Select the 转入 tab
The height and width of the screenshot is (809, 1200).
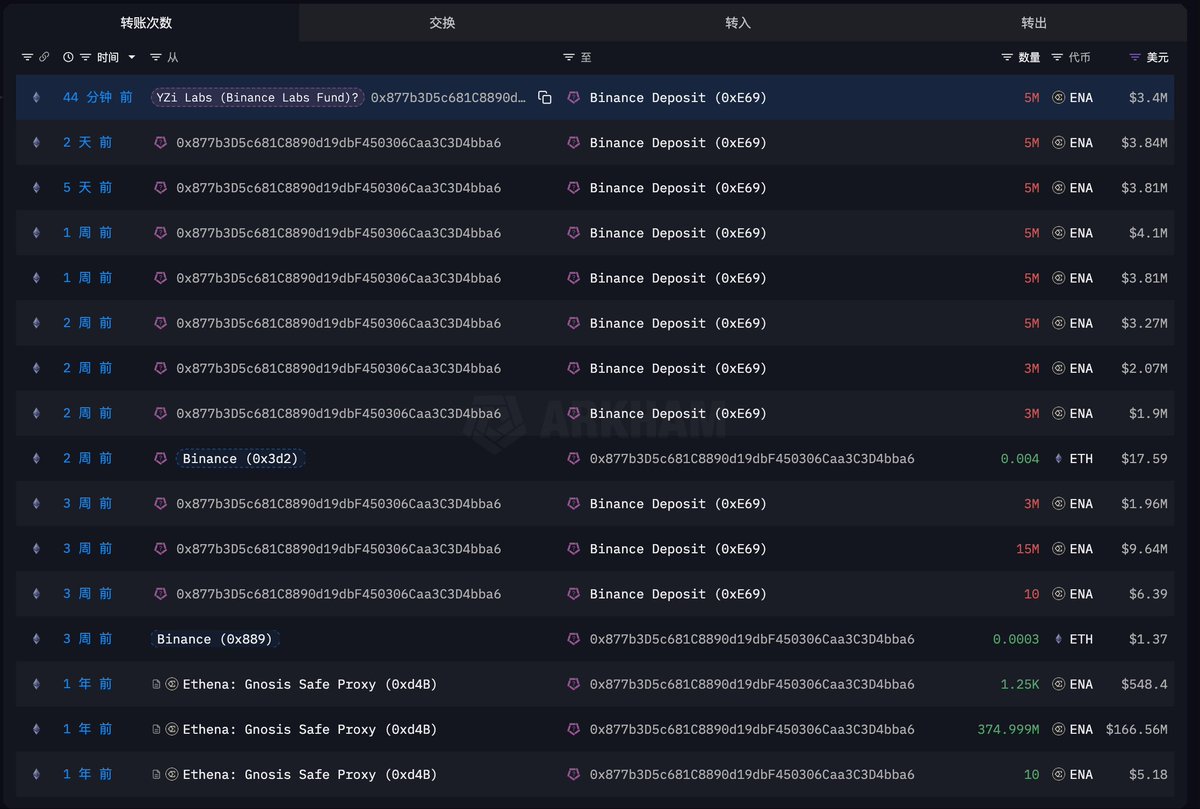pyautogui.click(x=738, y=22)
